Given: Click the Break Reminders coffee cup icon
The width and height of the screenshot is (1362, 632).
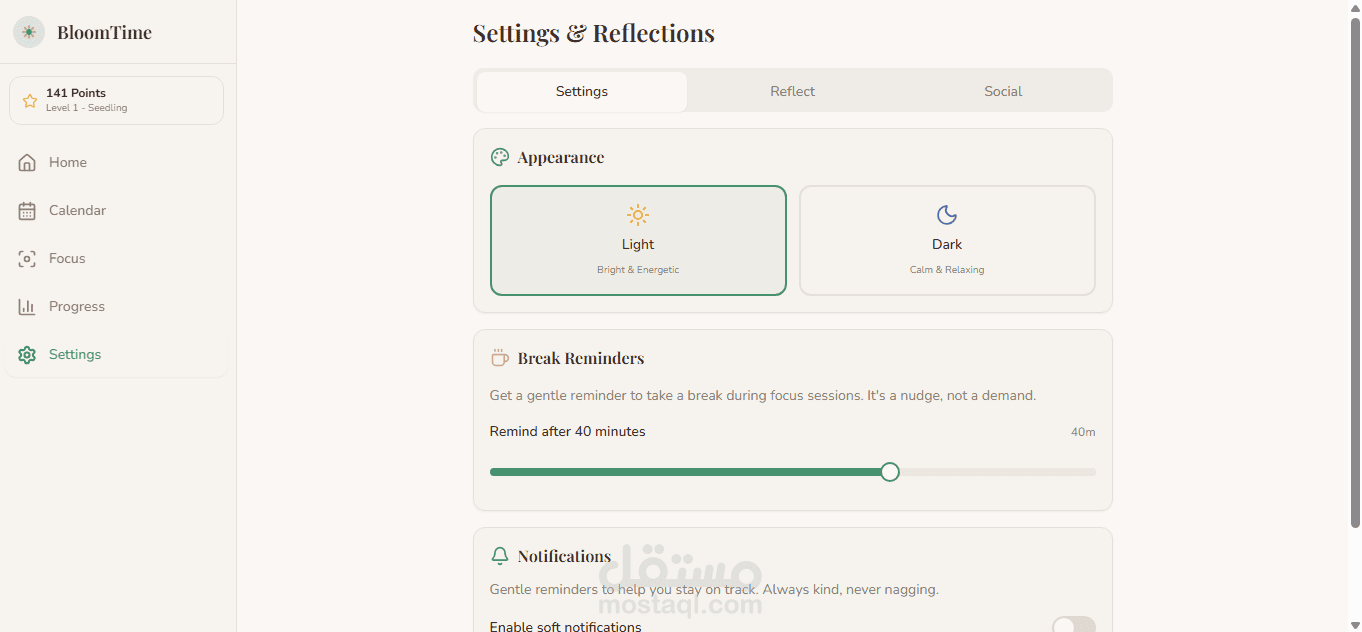Looking at the screenshot, I should 500,358.
